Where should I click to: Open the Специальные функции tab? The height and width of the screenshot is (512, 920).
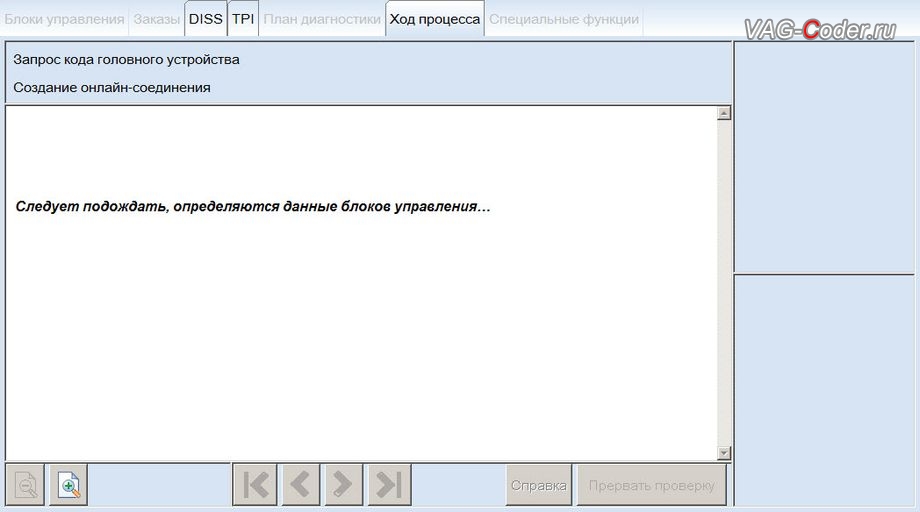(x=564, y=19)
